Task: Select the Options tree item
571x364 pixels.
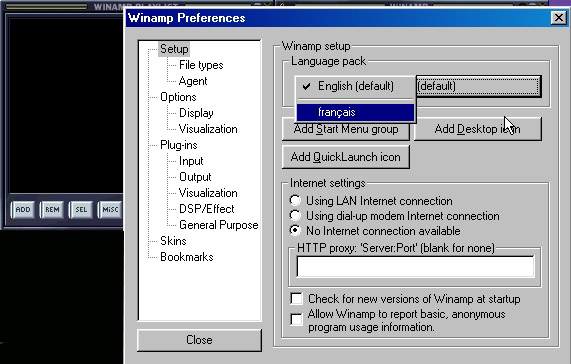Action: pyautogui.click(x=178, y=97)
